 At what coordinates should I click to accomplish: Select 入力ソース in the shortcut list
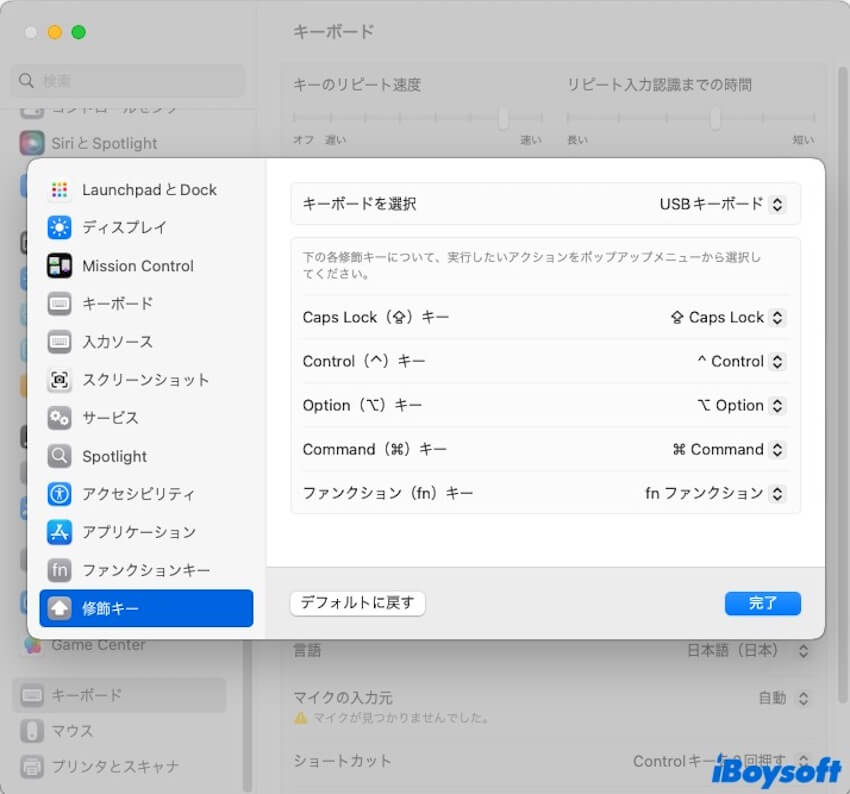click(117, 342)
